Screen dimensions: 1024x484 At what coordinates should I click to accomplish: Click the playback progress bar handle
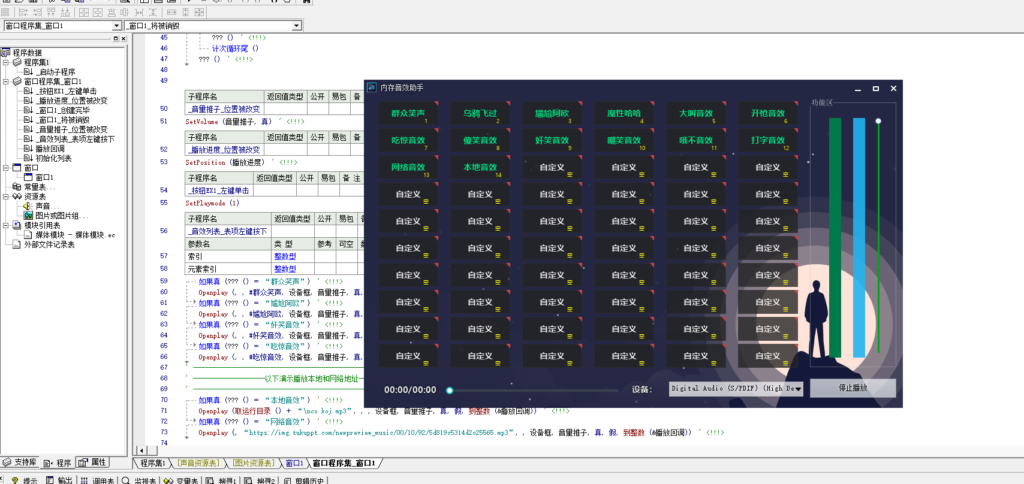(x=450, y=389)
